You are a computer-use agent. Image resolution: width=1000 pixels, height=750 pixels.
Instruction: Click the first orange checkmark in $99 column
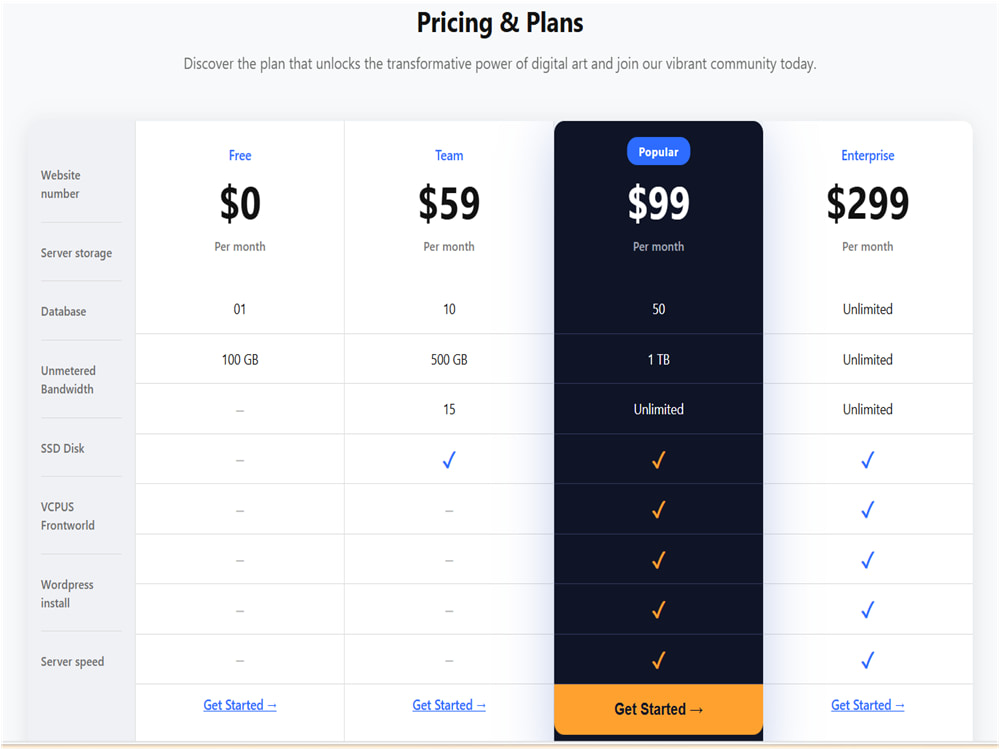pos(658,460)
